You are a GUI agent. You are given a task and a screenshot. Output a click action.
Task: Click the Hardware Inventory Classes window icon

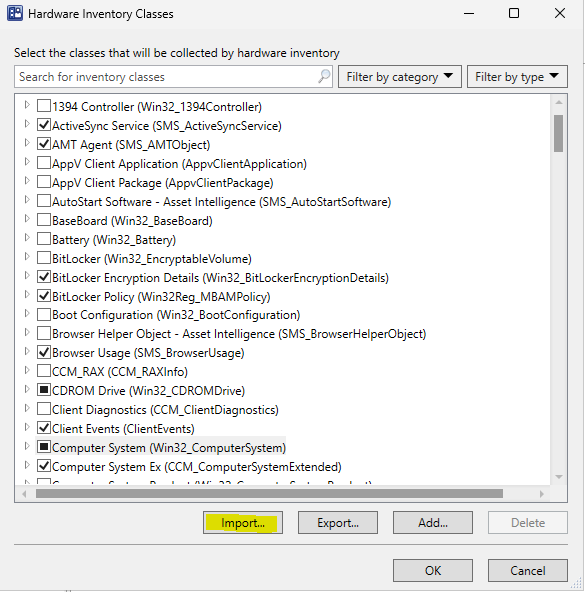15,13
